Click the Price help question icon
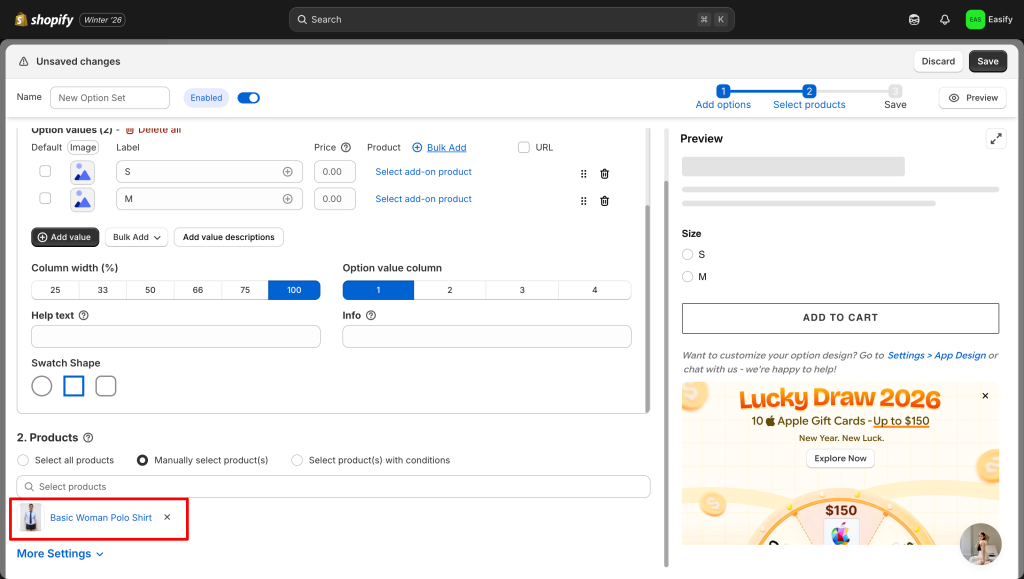 [346, 148]
